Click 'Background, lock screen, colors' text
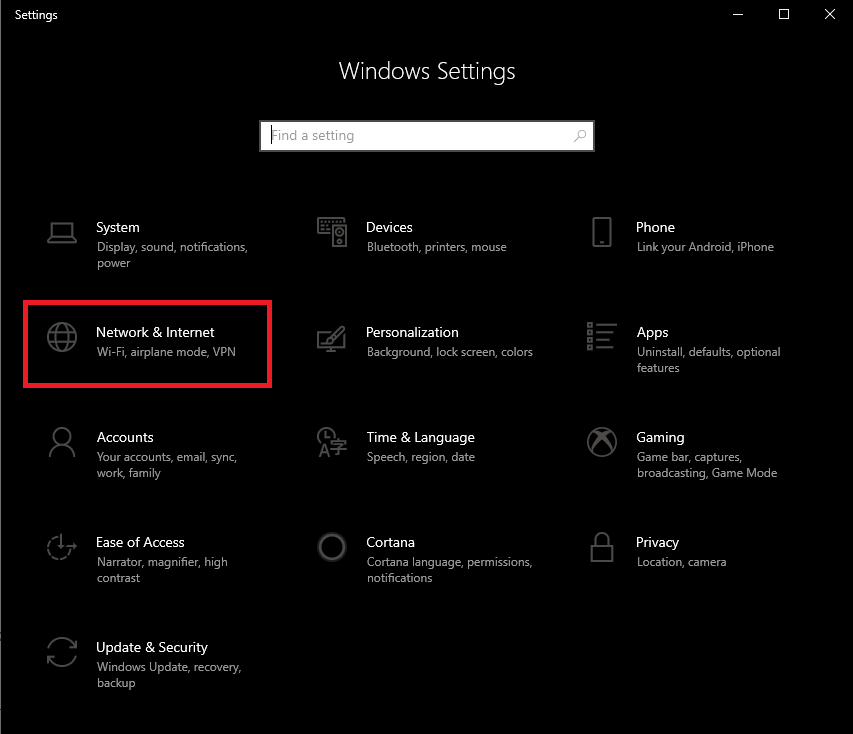Image resolution: width=853 pixels, height=734 pixels. 449,352
